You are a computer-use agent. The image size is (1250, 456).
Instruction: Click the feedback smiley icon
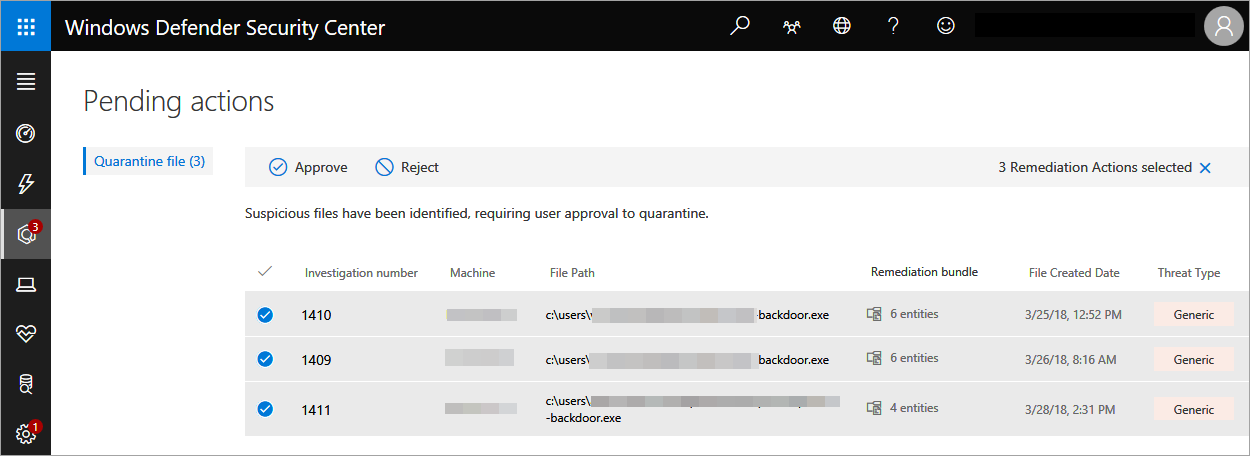pos(945,27)
